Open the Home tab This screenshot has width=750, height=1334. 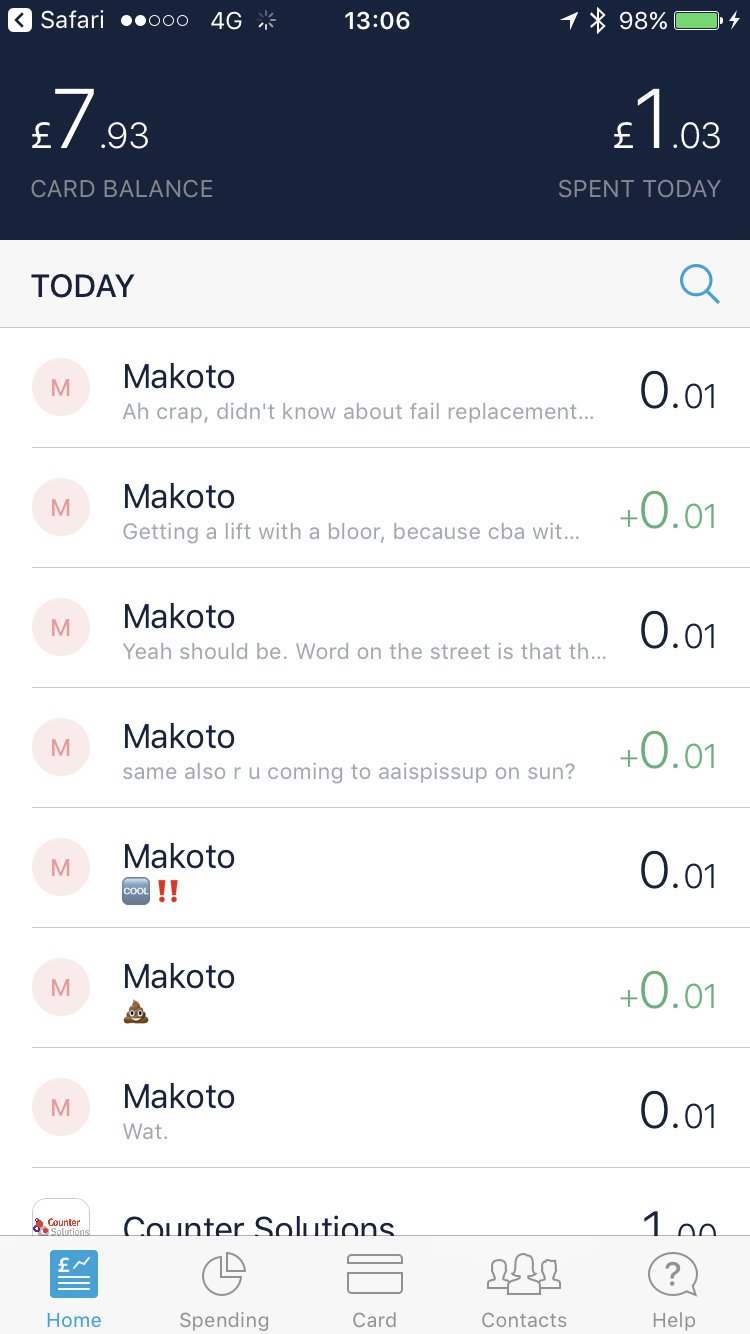click(74, 1290)
